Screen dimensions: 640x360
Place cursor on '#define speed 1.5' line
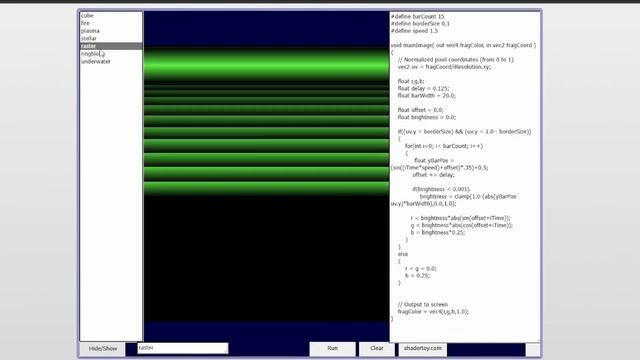click(414, 31)
